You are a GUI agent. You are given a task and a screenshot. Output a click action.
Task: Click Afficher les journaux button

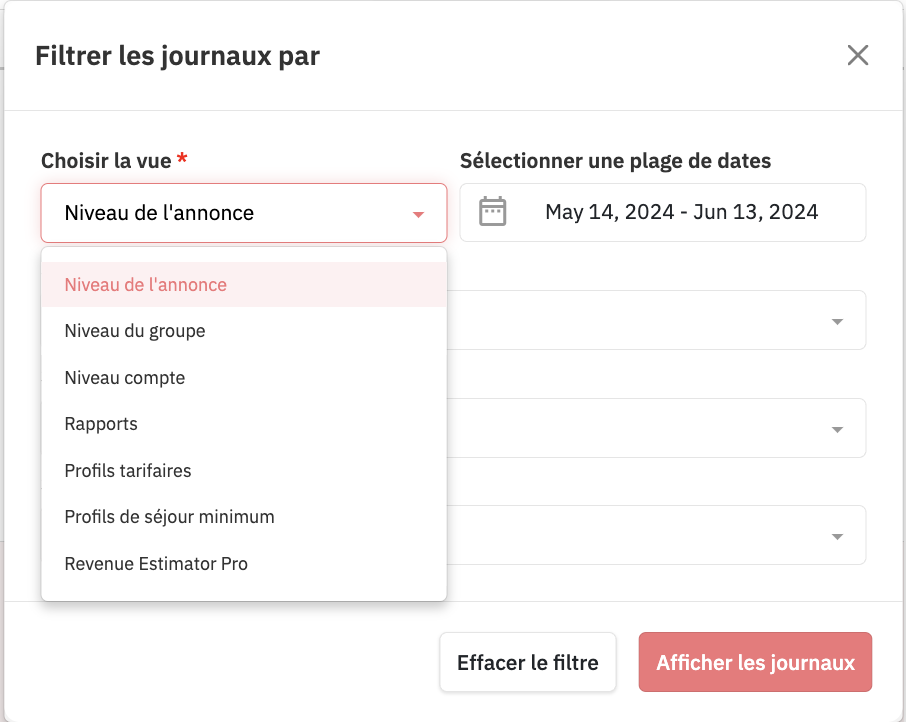coord(755,662)
